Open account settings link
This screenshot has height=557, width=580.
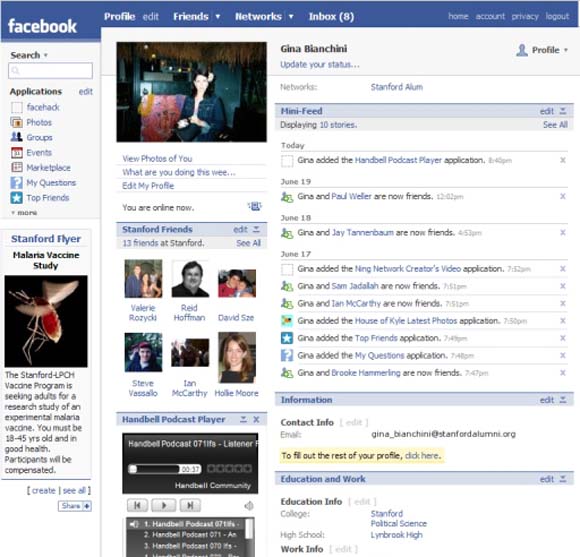tap(490, 16)
